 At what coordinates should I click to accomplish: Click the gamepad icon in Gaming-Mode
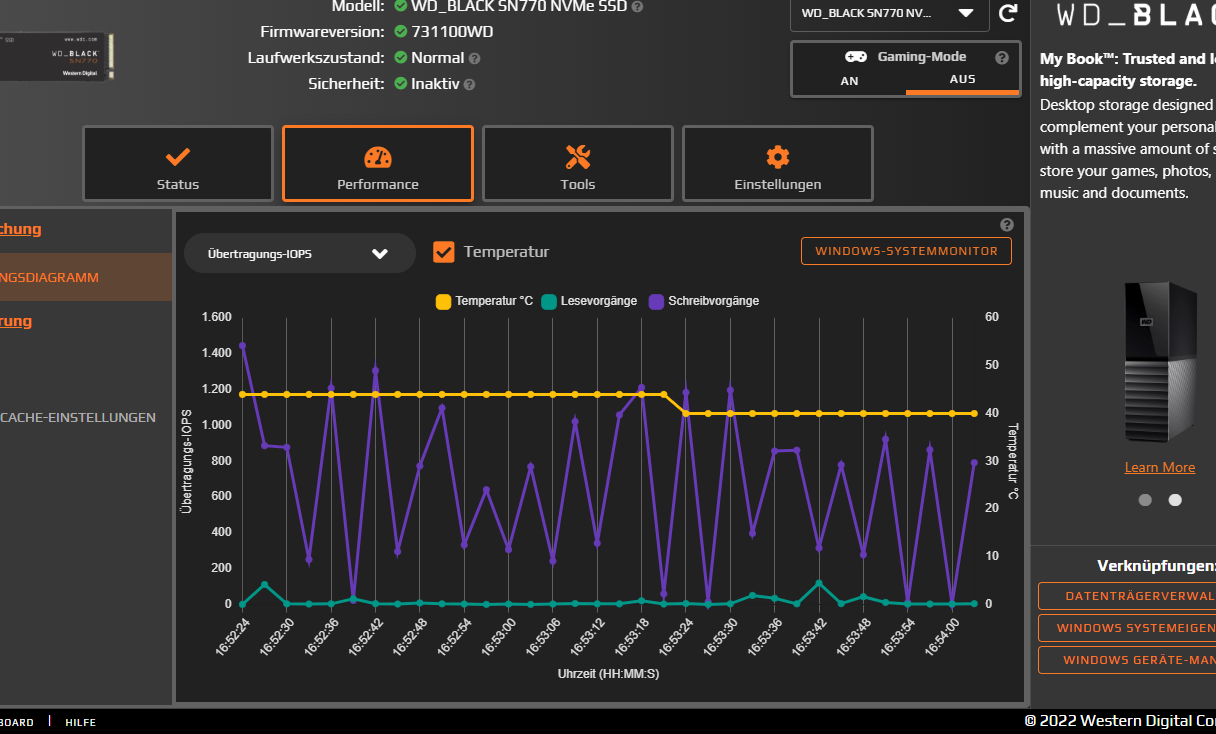tap(856, 57)
